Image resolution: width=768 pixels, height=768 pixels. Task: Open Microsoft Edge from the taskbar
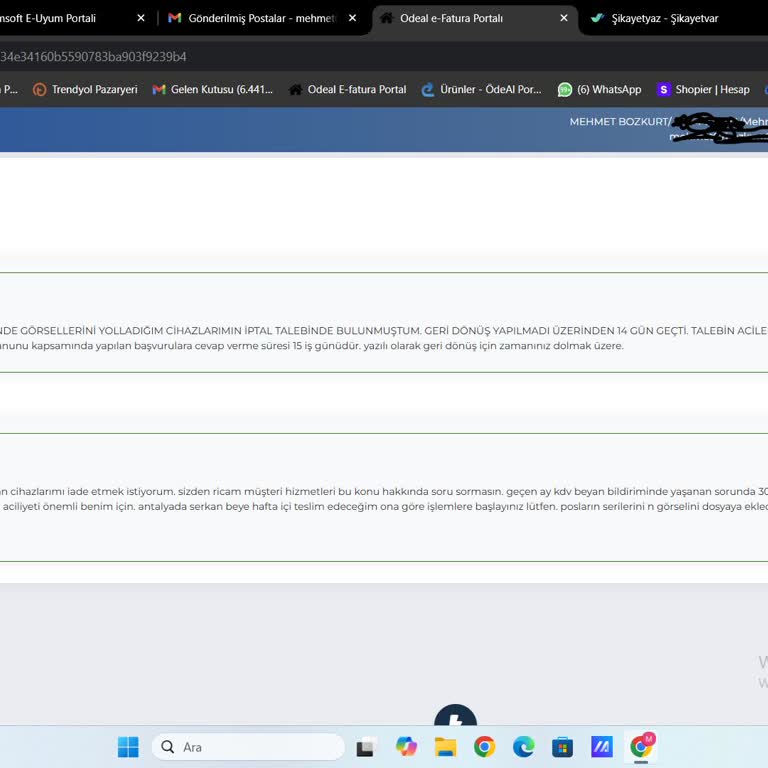click(x=523, y=747)
